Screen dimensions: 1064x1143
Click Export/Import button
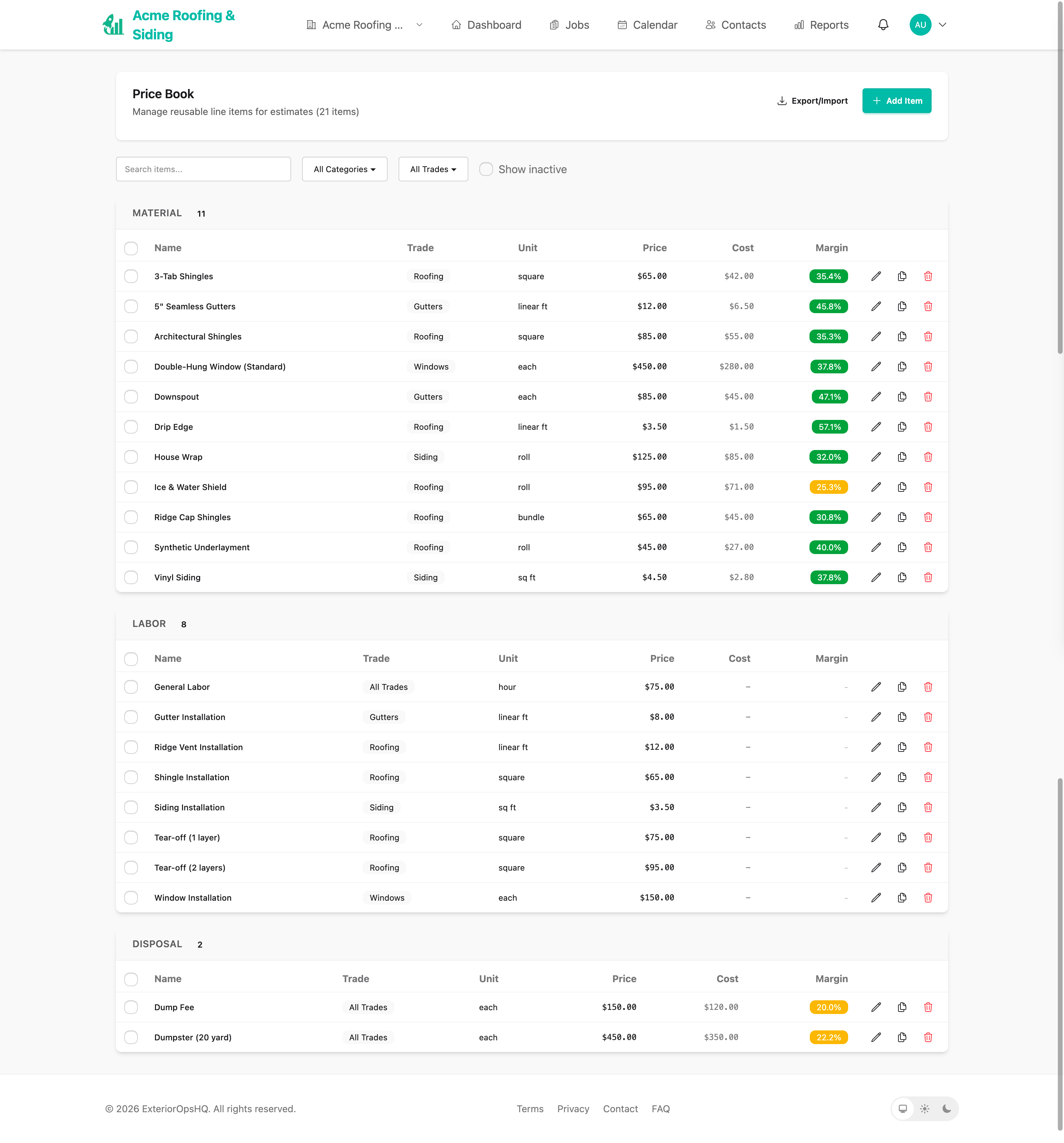coord(812,101)
